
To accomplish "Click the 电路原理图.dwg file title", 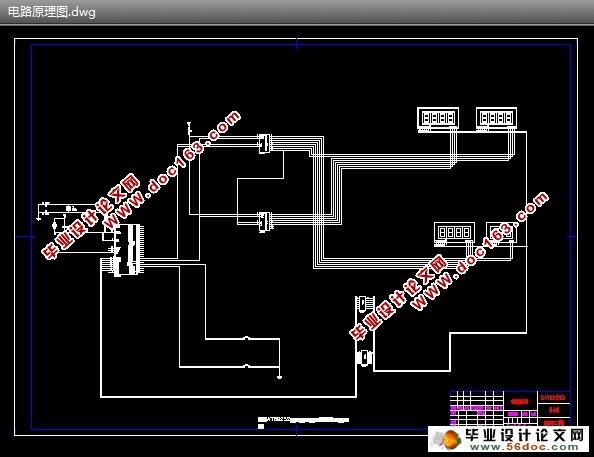I will coord(52,12).
